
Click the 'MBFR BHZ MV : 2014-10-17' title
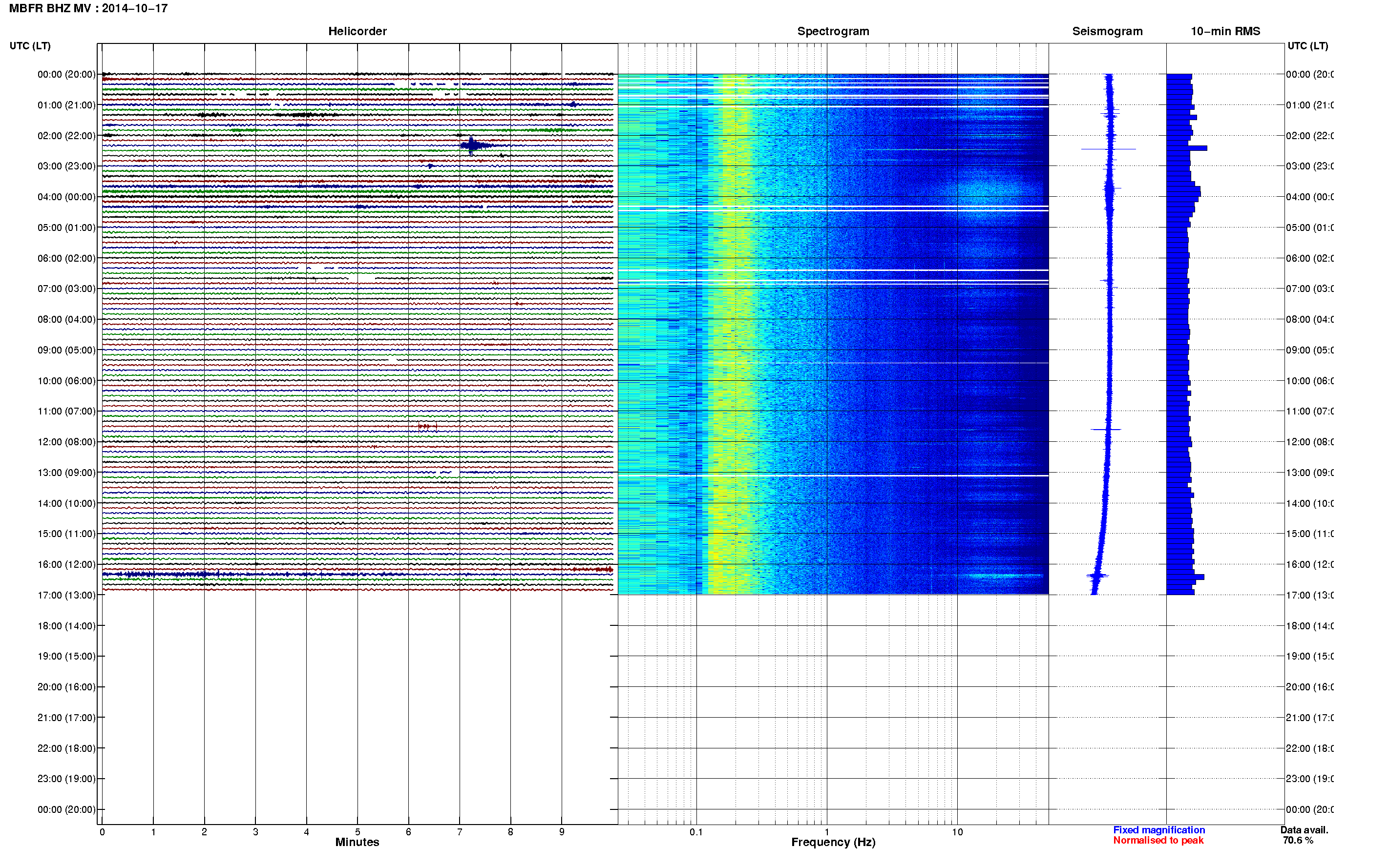pos(88,9)
